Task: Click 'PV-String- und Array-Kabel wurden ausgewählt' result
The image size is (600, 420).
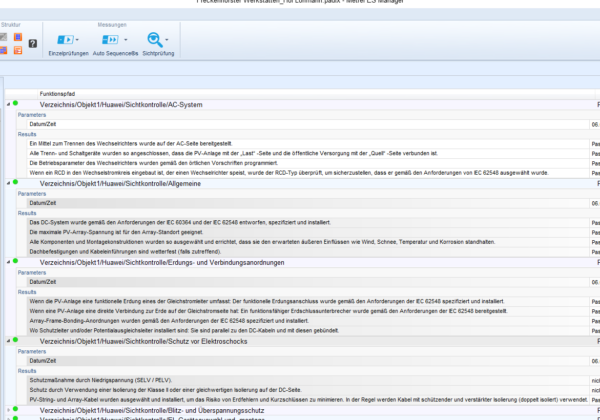Action: click(308, 400)
